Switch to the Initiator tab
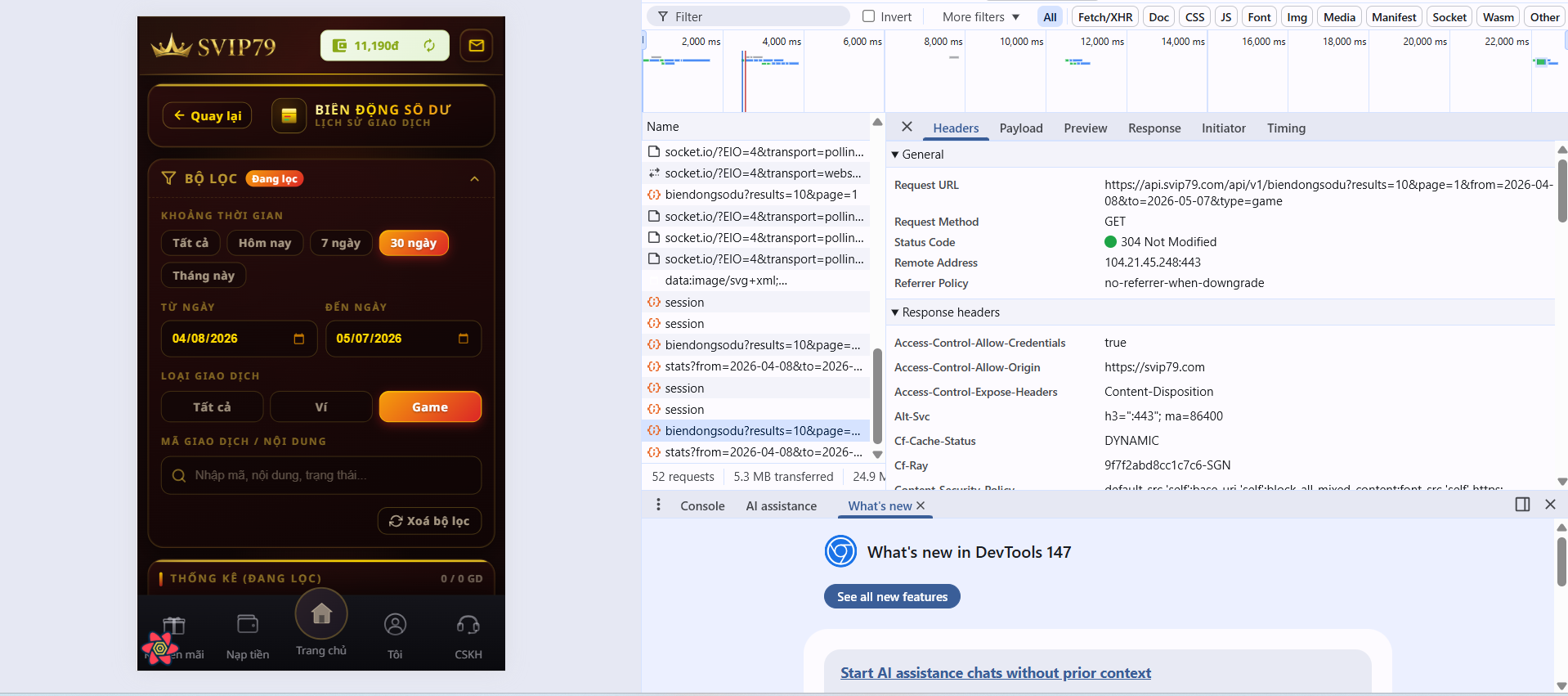Screen dimensions: 1568x696 click(1224, 128)
